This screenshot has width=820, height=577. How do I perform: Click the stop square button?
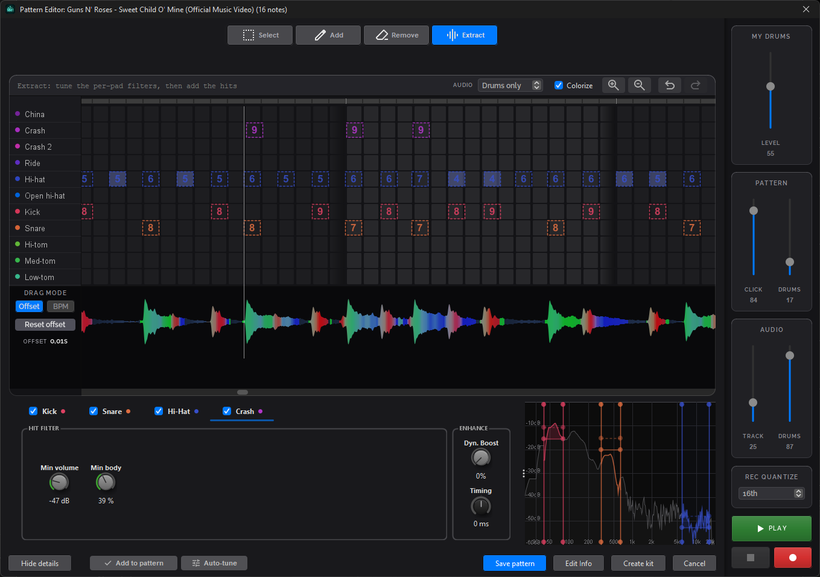click(750, 558)
